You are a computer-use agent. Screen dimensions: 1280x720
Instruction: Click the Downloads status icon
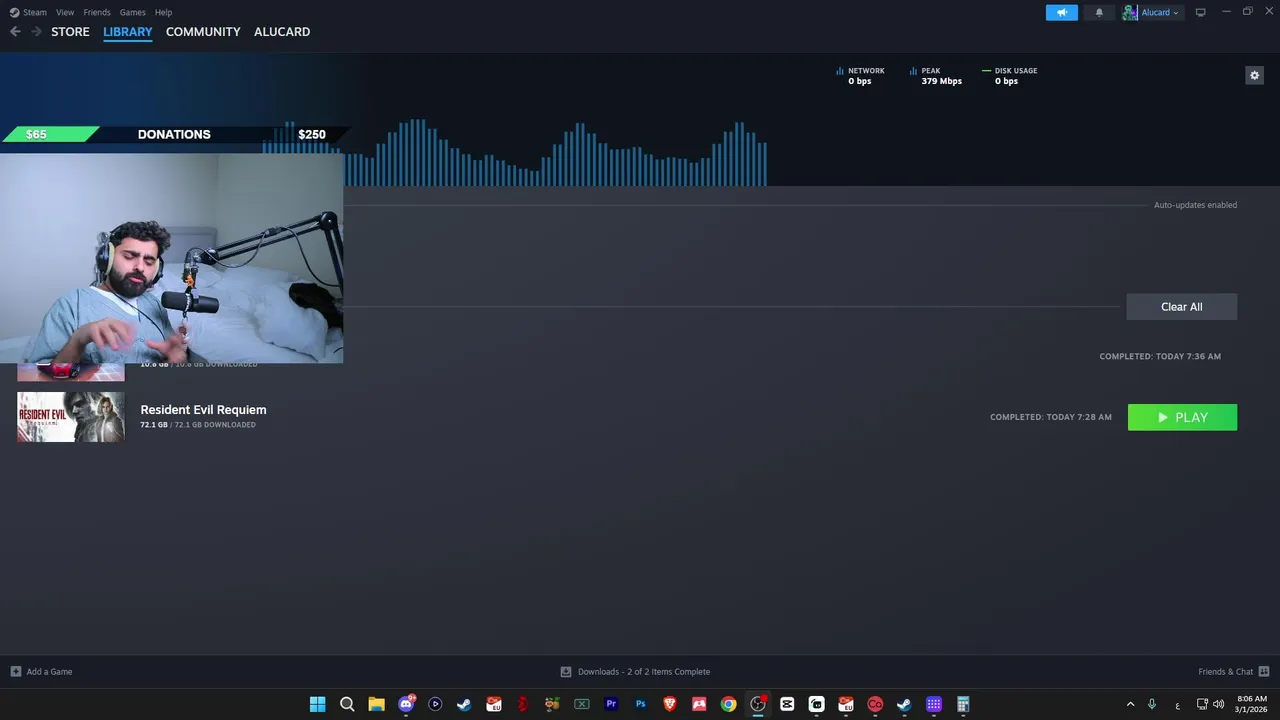point(566,672)
